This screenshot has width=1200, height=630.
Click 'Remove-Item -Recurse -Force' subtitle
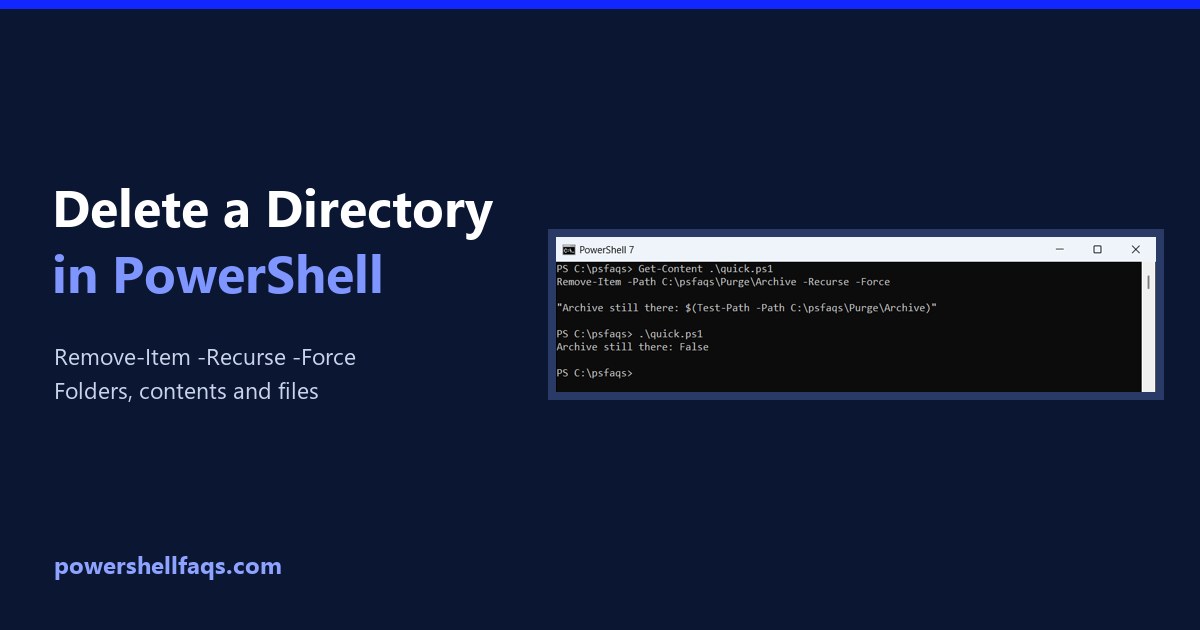[x=205, y=357]
